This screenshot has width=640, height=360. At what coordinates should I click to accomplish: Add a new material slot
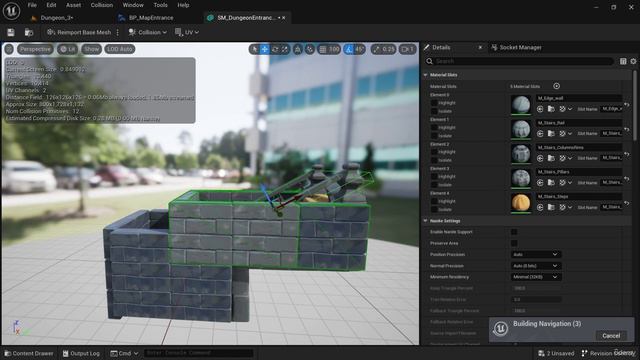tap(556, 86)
